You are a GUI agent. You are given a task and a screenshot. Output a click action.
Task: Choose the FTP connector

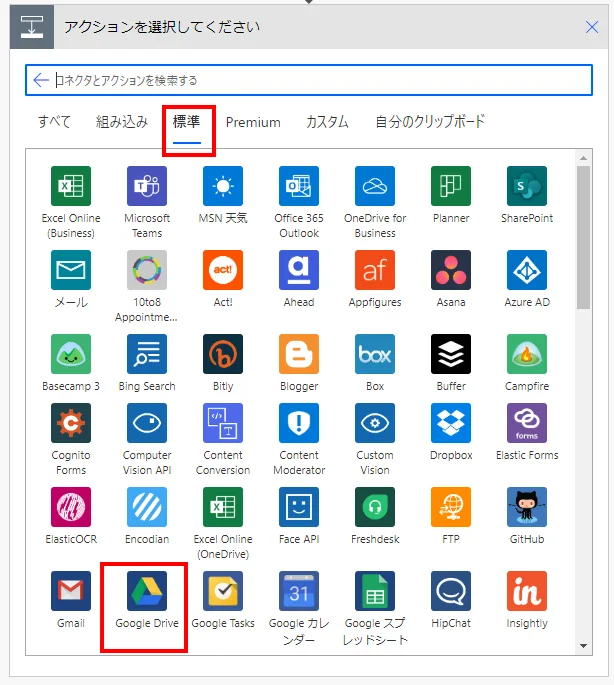[451, 507]
